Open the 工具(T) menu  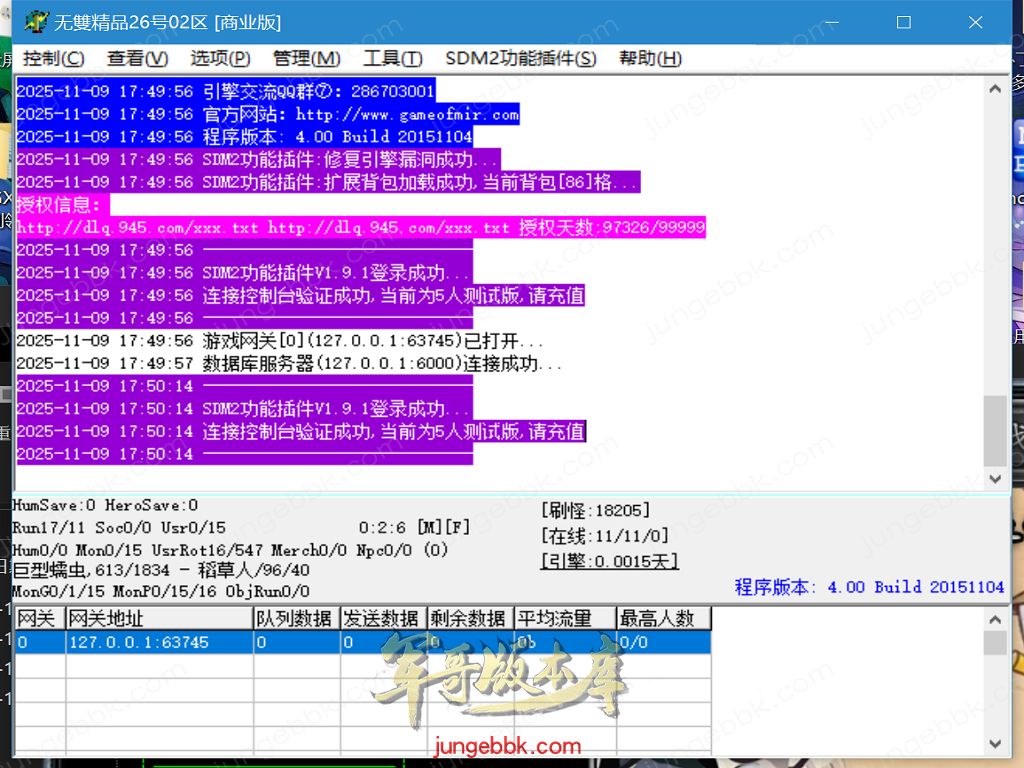point(392,59)
